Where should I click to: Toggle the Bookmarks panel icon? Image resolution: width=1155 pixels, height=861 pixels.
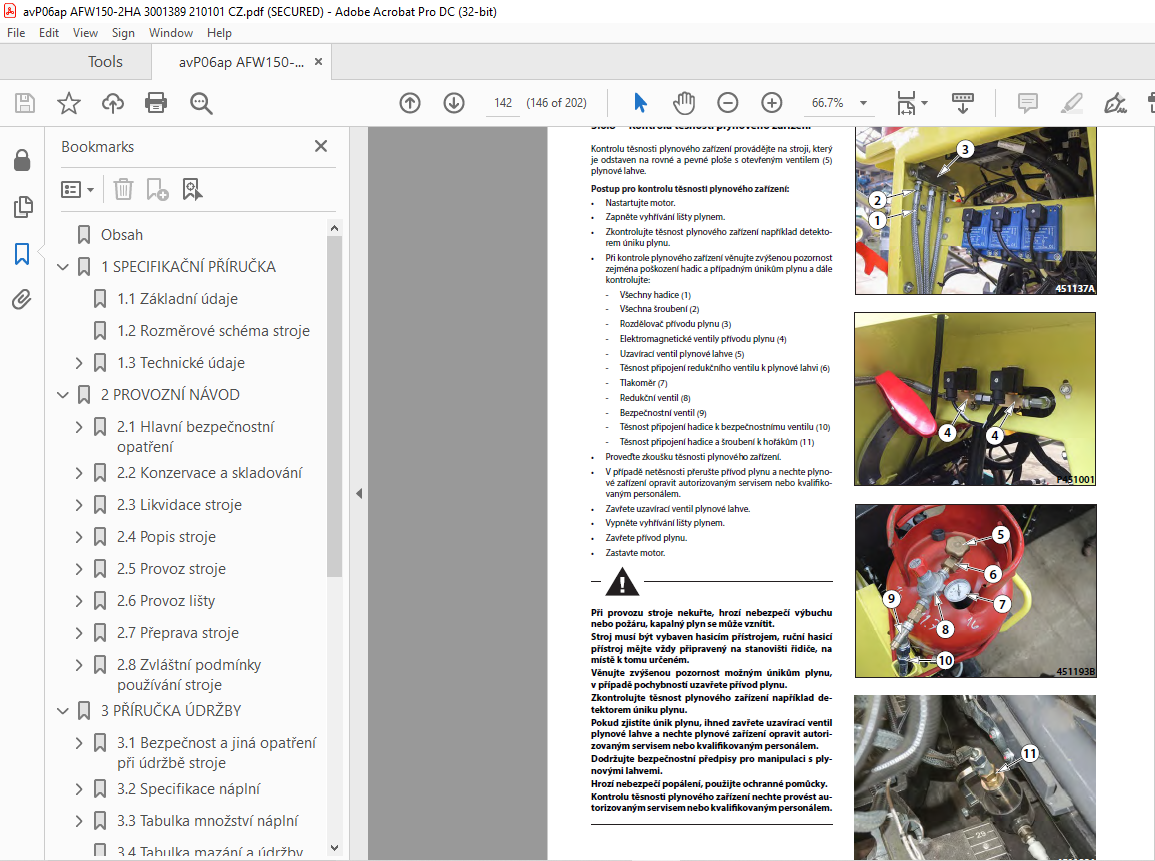click(22, 254)
